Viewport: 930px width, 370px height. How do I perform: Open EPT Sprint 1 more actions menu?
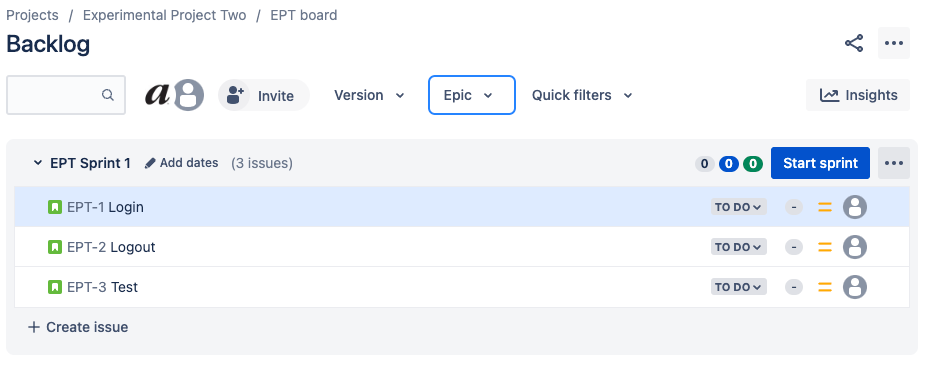(x=894, y=163)
